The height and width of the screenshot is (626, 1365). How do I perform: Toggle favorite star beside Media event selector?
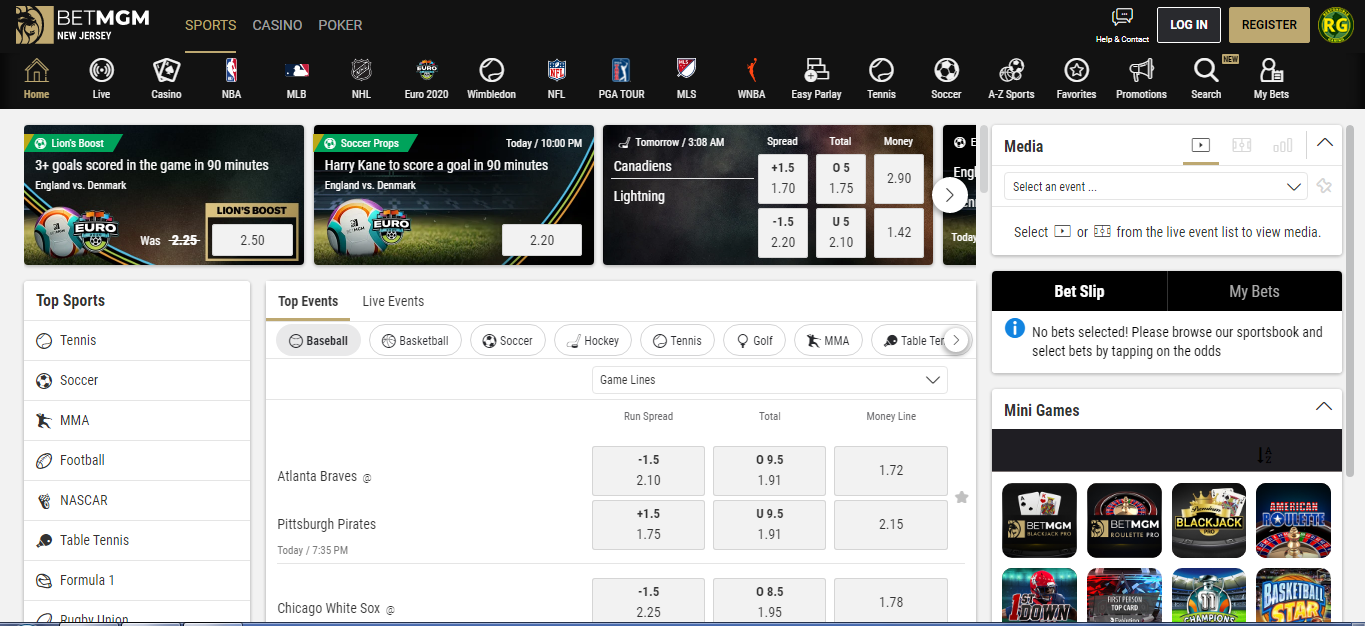tap(1324, 186)
